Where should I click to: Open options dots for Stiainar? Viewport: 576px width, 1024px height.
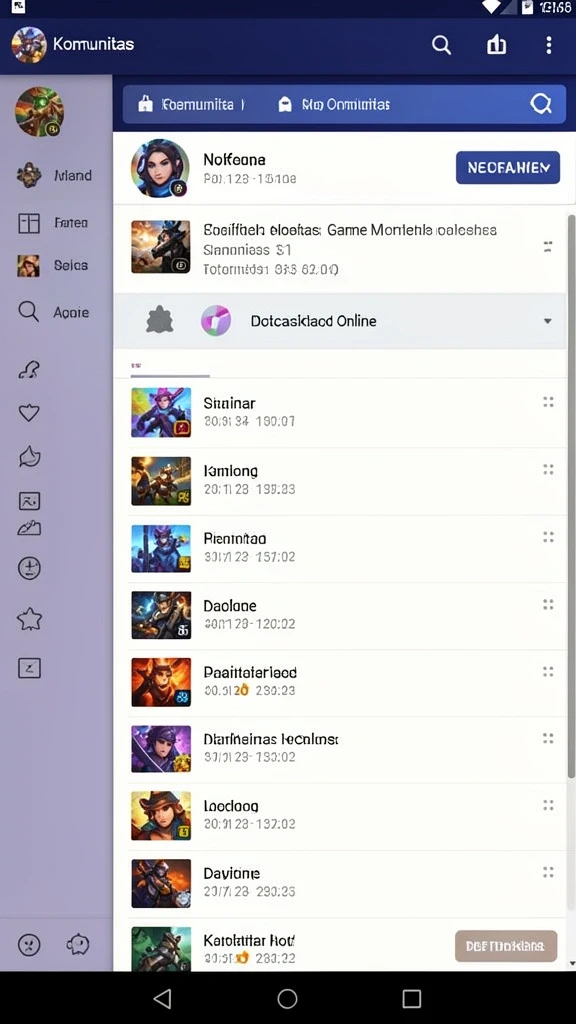(549, 402)
